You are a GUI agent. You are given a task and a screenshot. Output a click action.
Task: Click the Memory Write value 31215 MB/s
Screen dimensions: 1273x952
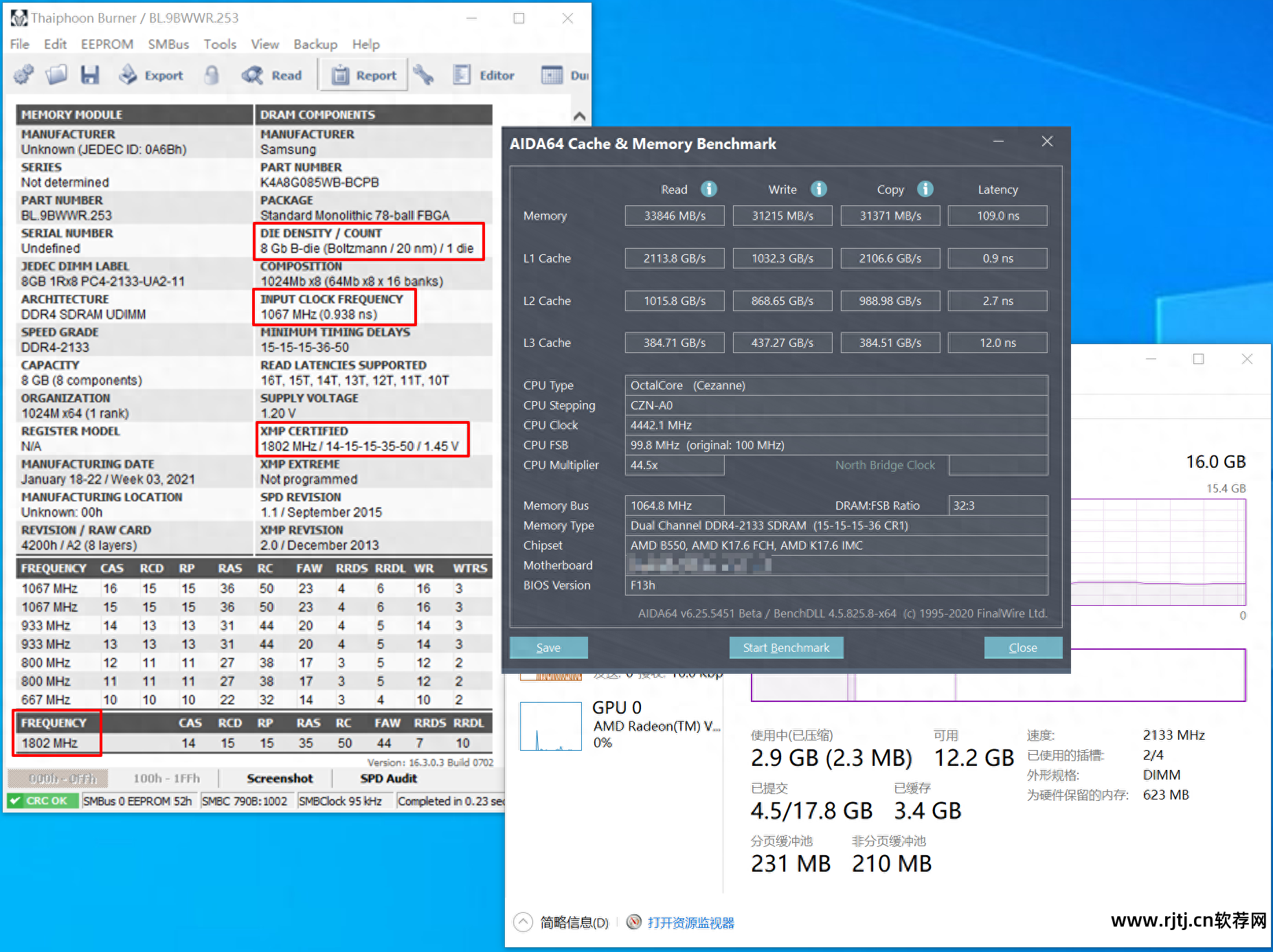click(x=782, y=216)
